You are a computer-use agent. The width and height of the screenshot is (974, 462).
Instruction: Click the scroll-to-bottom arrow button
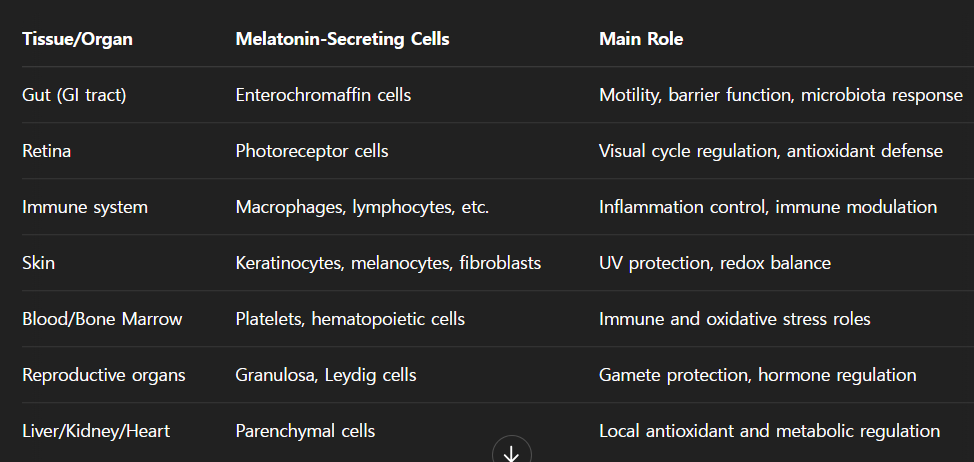(x=511, y=453)
